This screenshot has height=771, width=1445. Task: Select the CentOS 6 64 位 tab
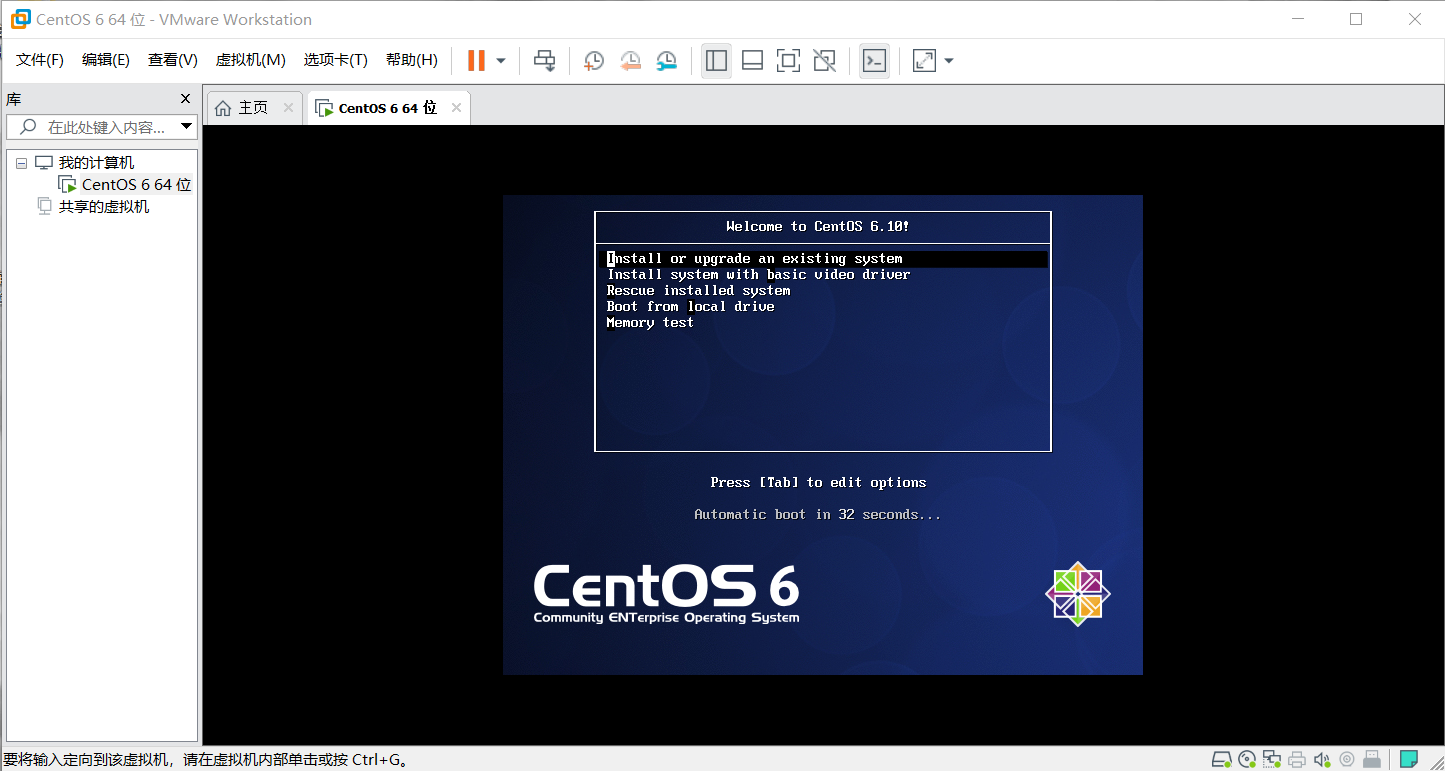(x=388, y=108)
